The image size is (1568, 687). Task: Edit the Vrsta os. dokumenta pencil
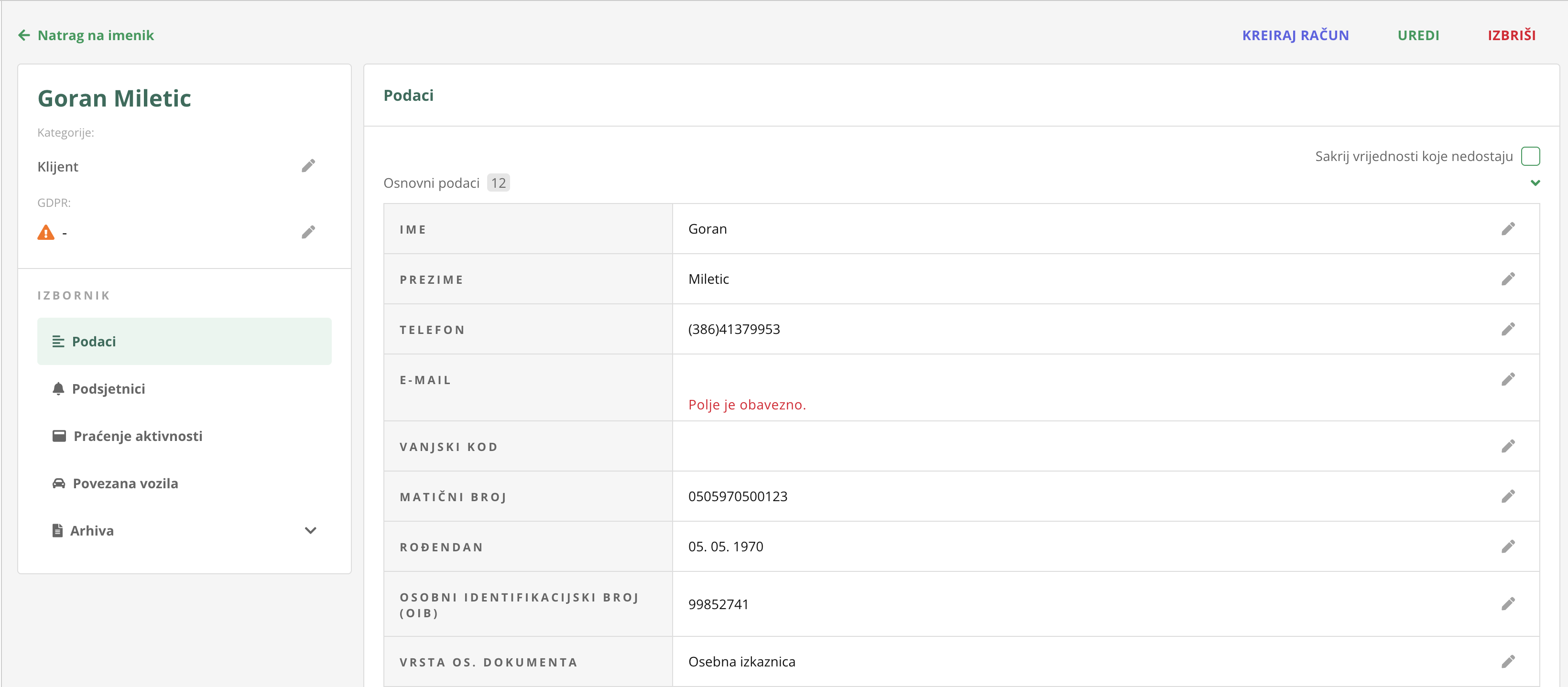tap(1508, 662)
